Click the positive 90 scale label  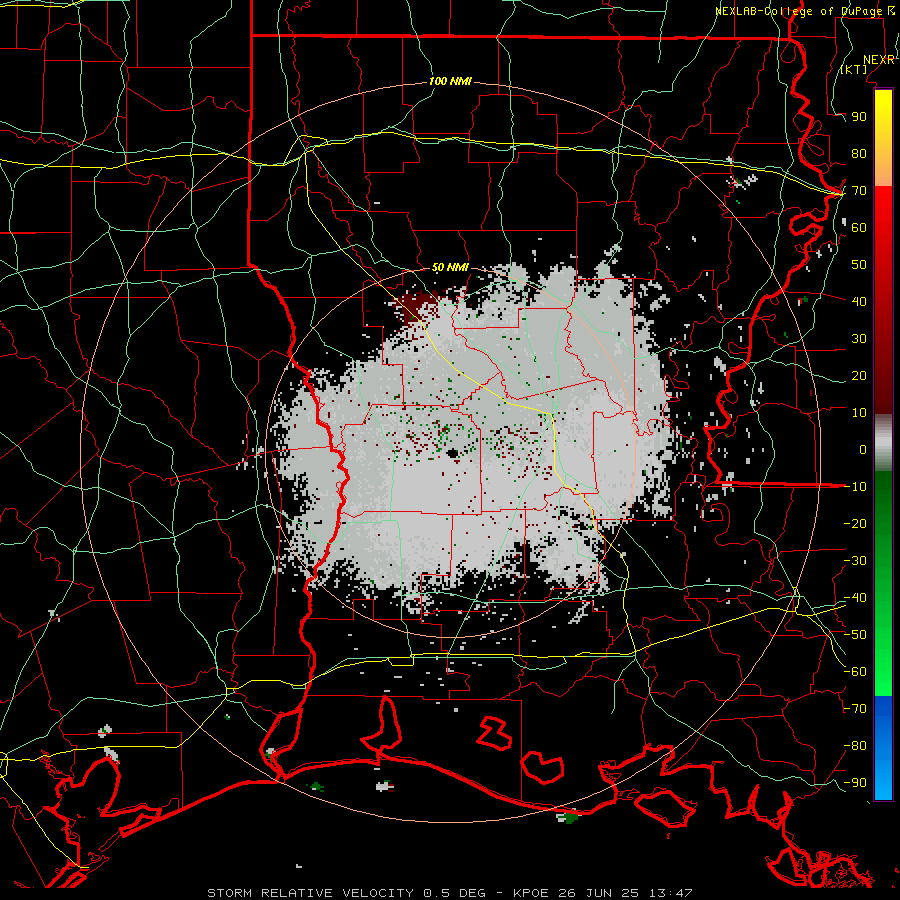[x=859, y=117]
